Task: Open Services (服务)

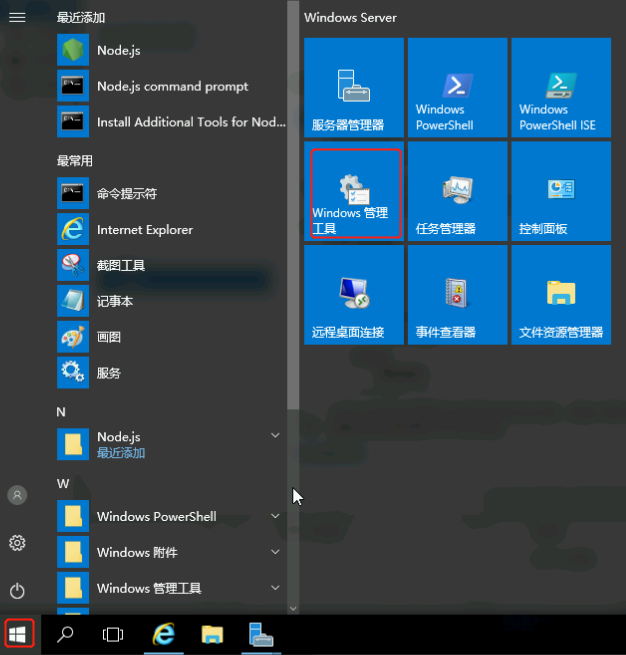Action: click(x=171, y=373)
